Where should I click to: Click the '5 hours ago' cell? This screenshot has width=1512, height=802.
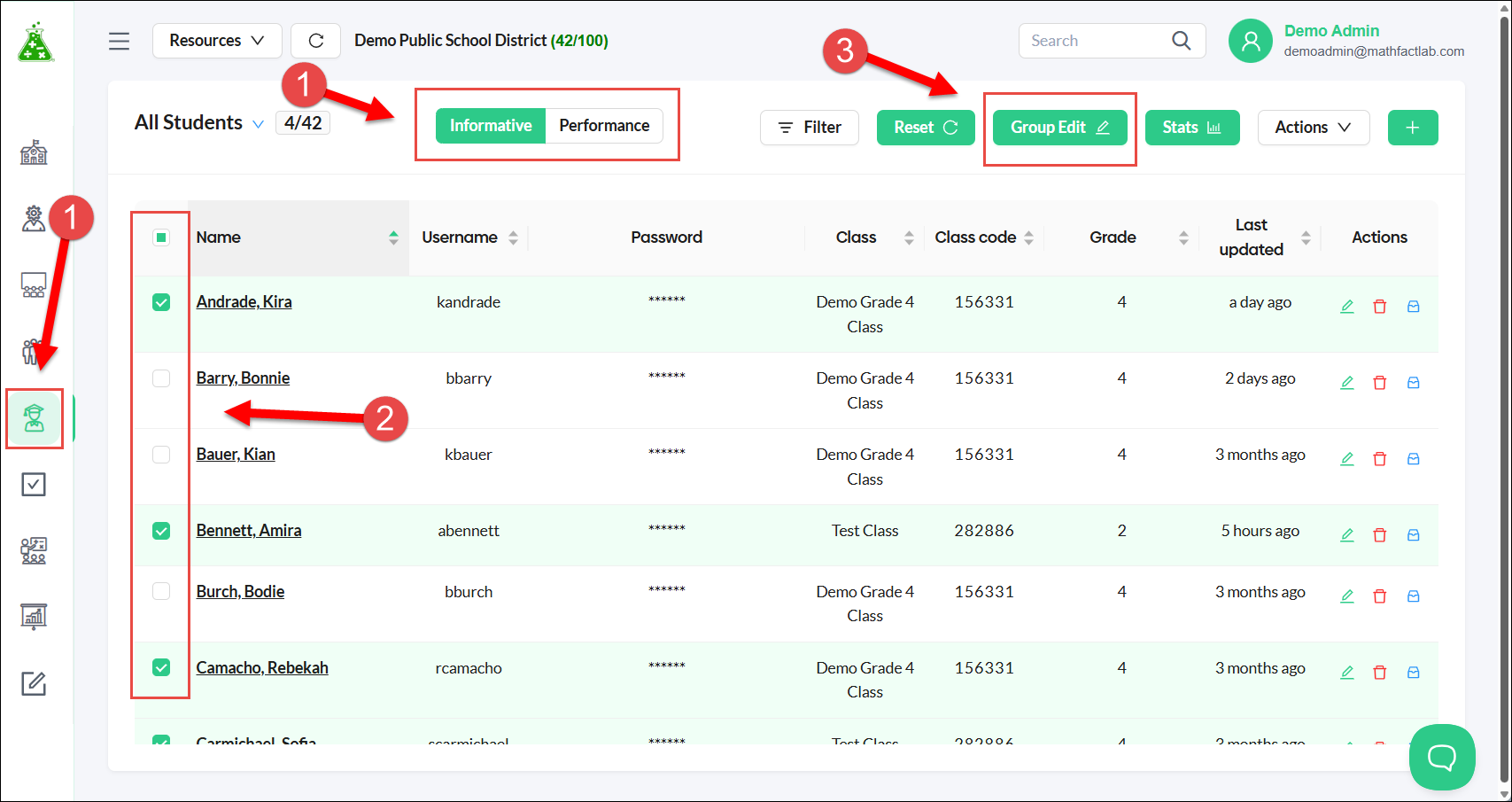[x=1260, y=531]
